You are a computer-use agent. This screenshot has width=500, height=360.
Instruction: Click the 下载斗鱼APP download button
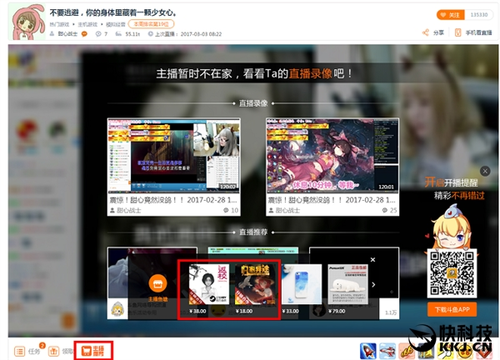click(452, 310)
